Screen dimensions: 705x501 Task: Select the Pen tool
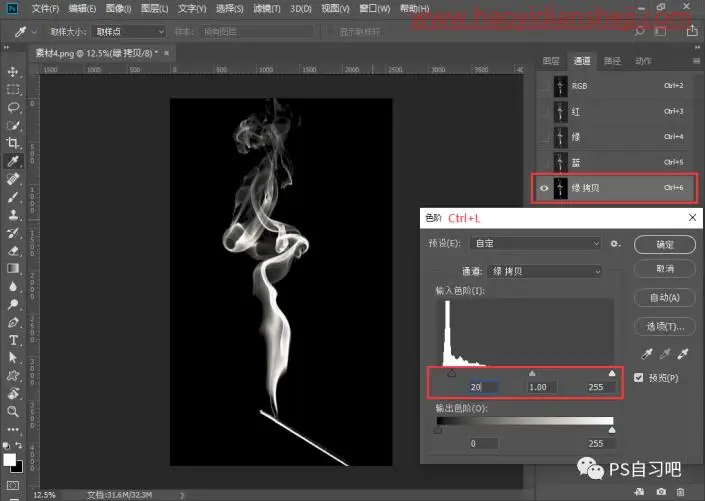pyautogui.click(x=13, y=322)
